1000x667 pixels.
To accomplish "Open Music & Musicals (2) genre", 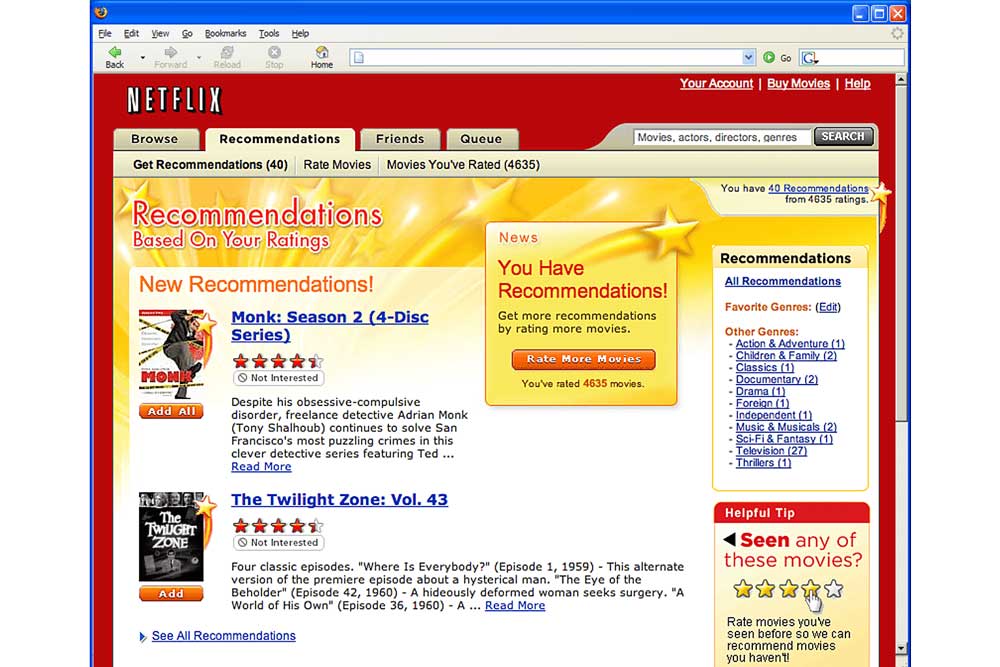I will point(786,427).
